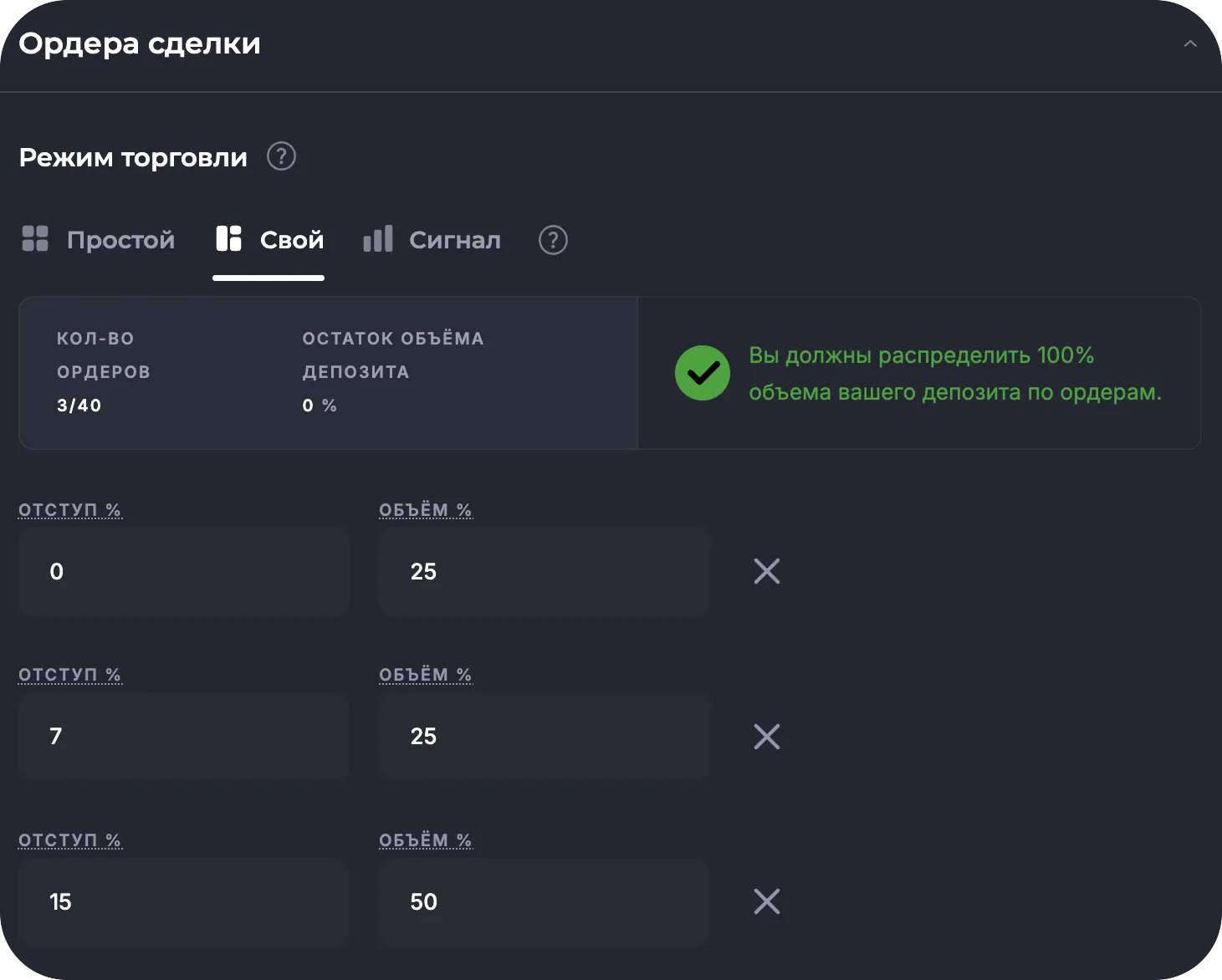Edit the first Отступ % field with 0

click(x=183, y=572)
